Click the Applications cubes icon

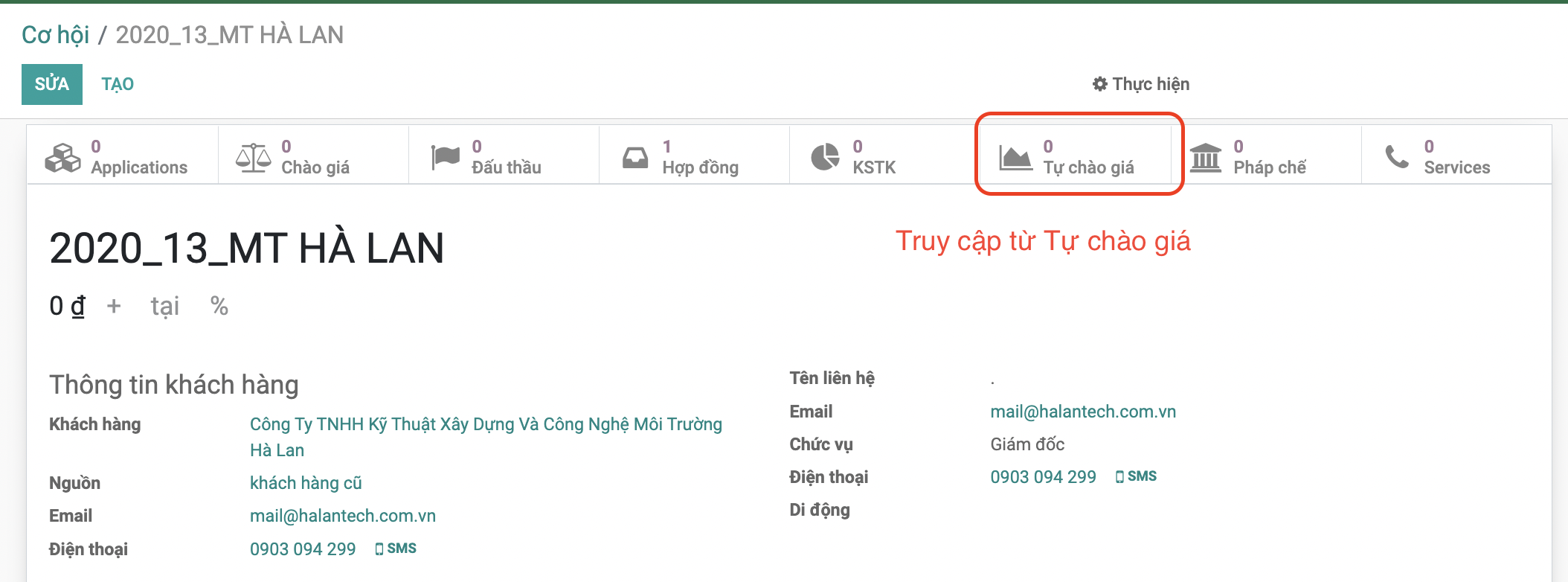[x=62, y=157]
